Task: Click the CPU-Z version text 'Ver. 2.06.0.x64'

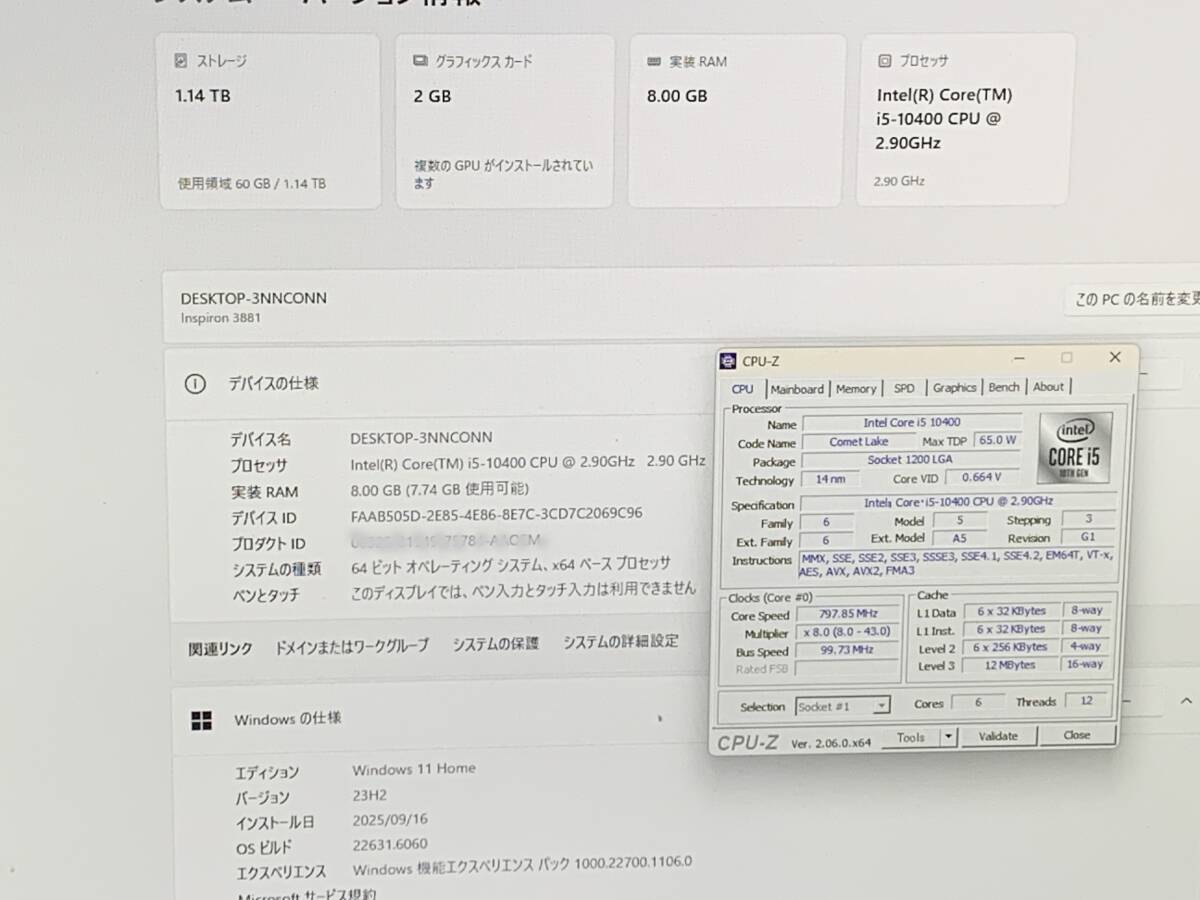Action: pyautogui.click(x=831, y=743)
